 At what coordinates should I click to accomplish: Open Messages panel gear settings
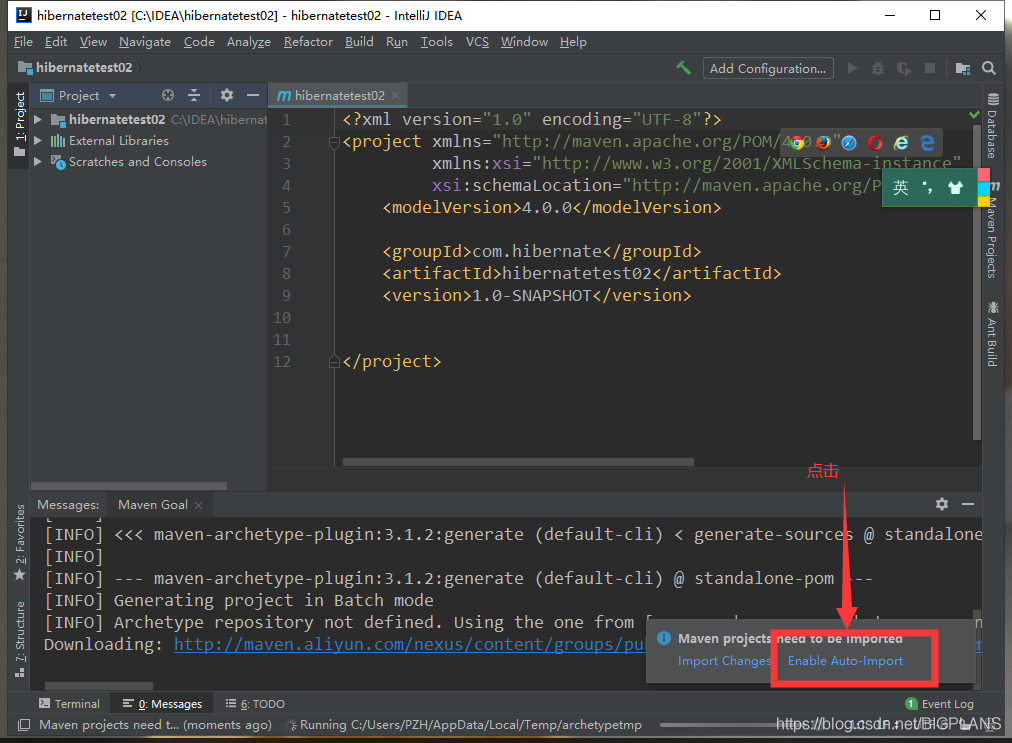click(x=941, y=504)
